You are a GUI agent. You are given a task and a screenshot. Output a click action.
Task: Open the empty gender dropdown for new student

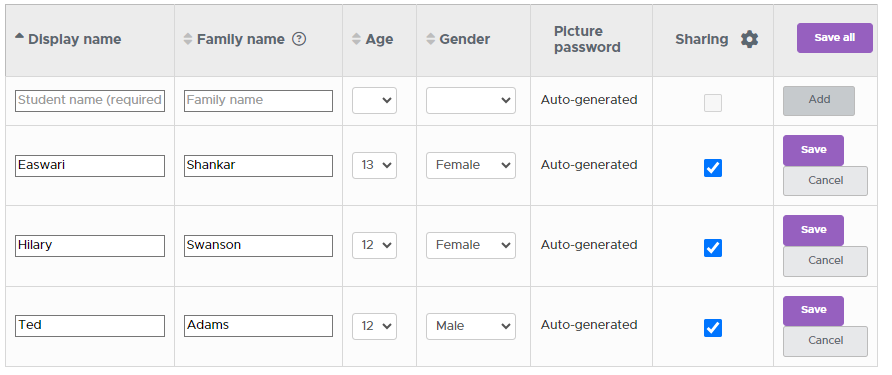(471, 100)
